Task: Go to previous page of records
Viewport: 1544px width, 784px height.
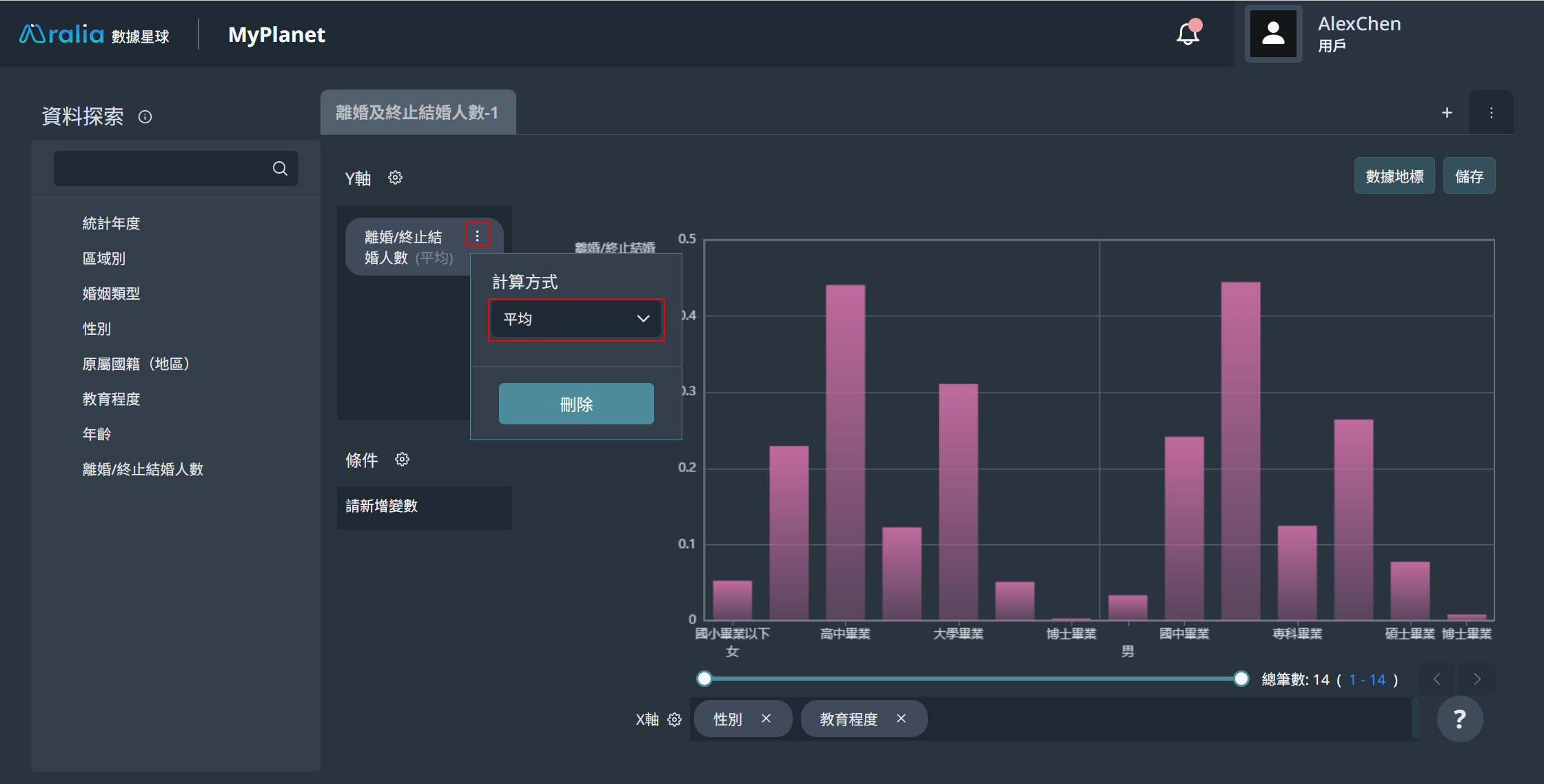Action: pos(1437,679)
